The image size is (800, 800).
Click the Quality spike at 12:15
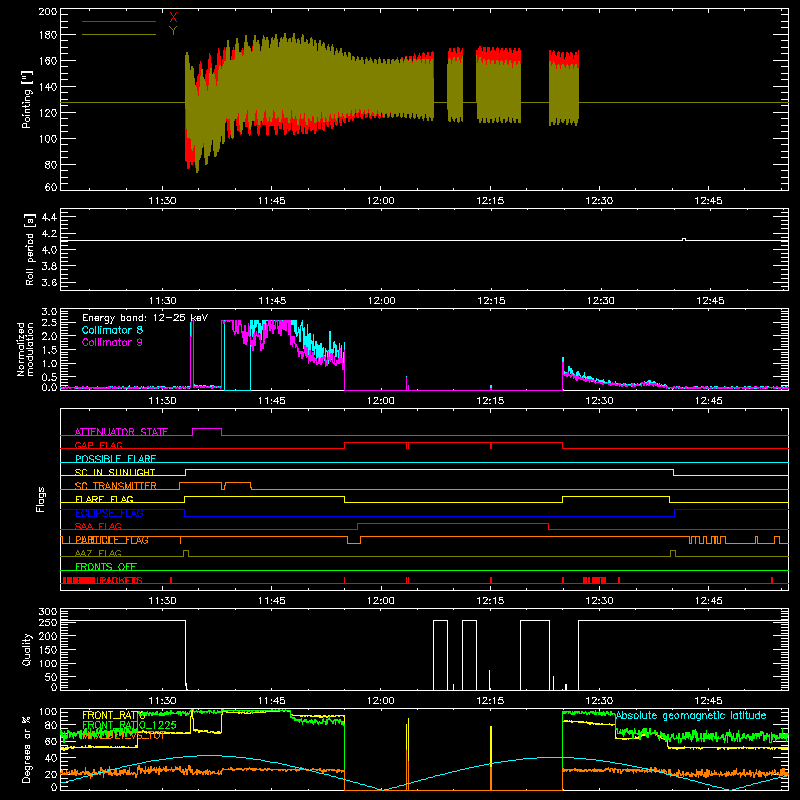pos(489,680)
